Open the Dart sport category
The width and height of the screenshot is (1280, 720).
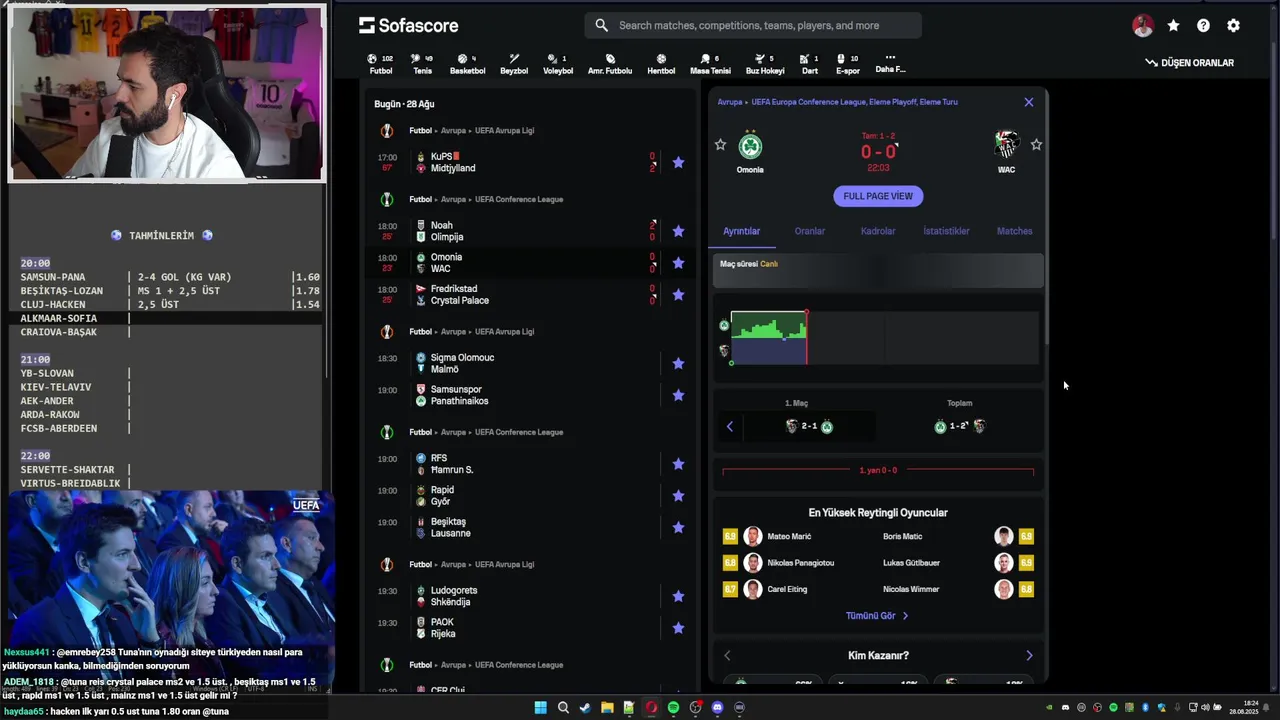pos(810,64)
